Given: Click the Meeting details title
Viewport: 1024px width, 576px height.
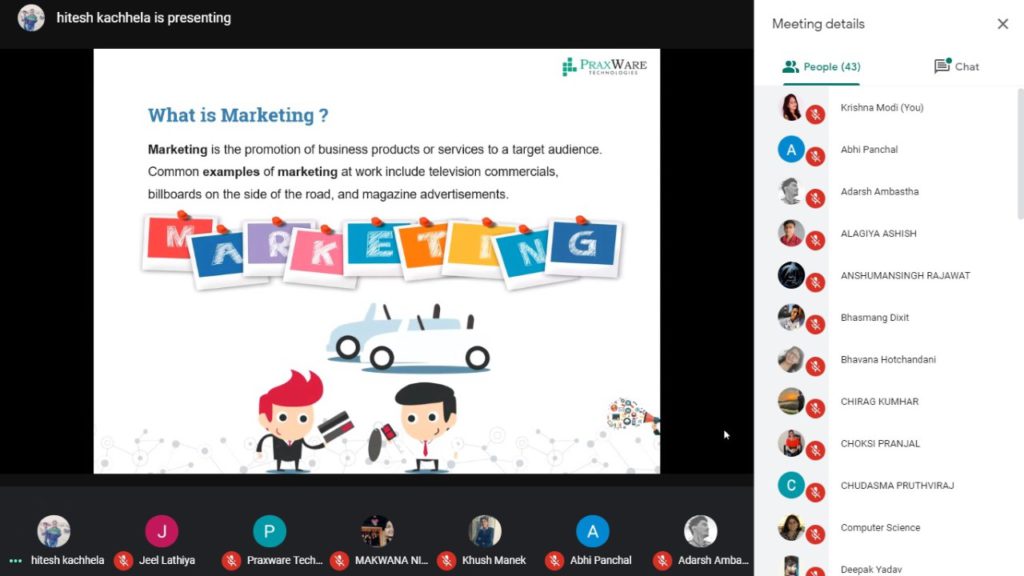Looking at the screenshot, I should pos(818,24).
